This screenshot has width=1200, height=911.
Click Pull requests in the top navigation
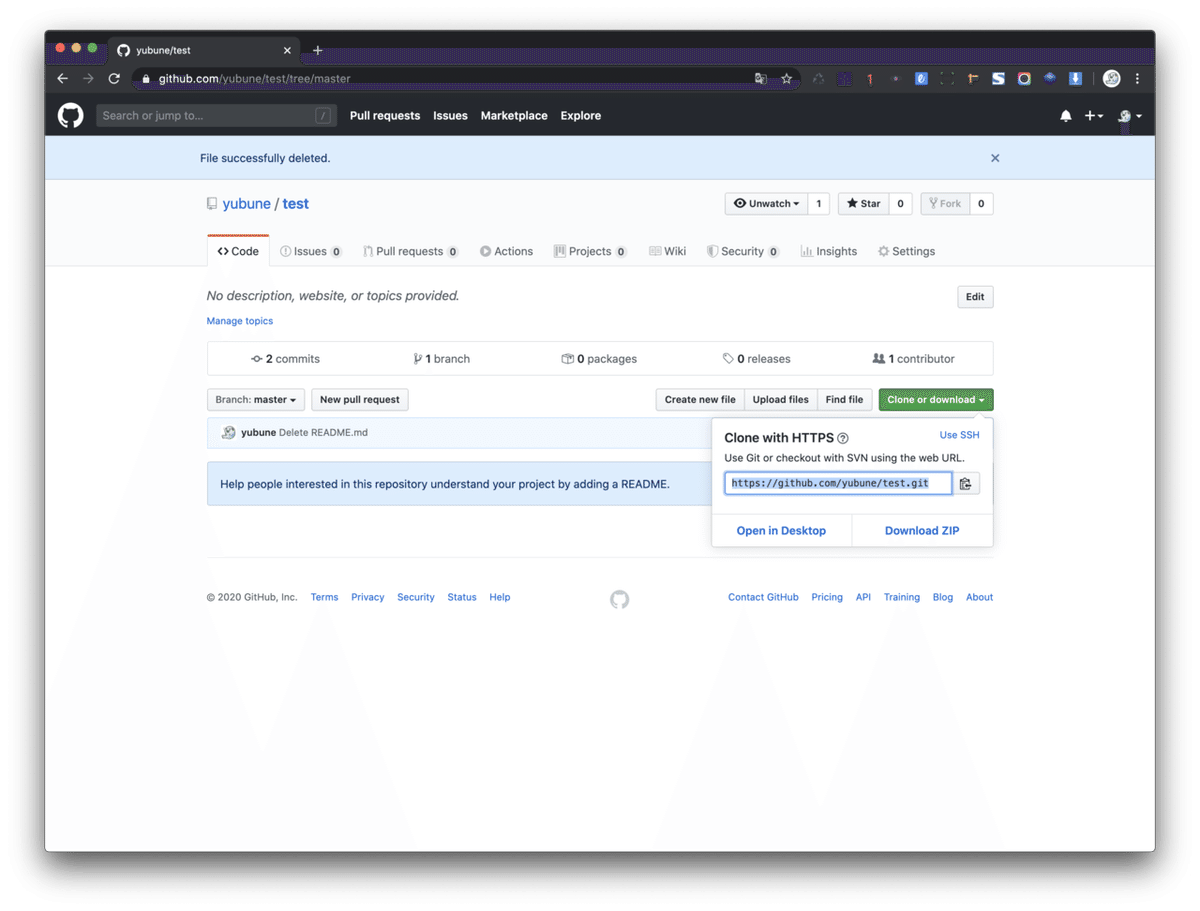click(x=385, y=116)
